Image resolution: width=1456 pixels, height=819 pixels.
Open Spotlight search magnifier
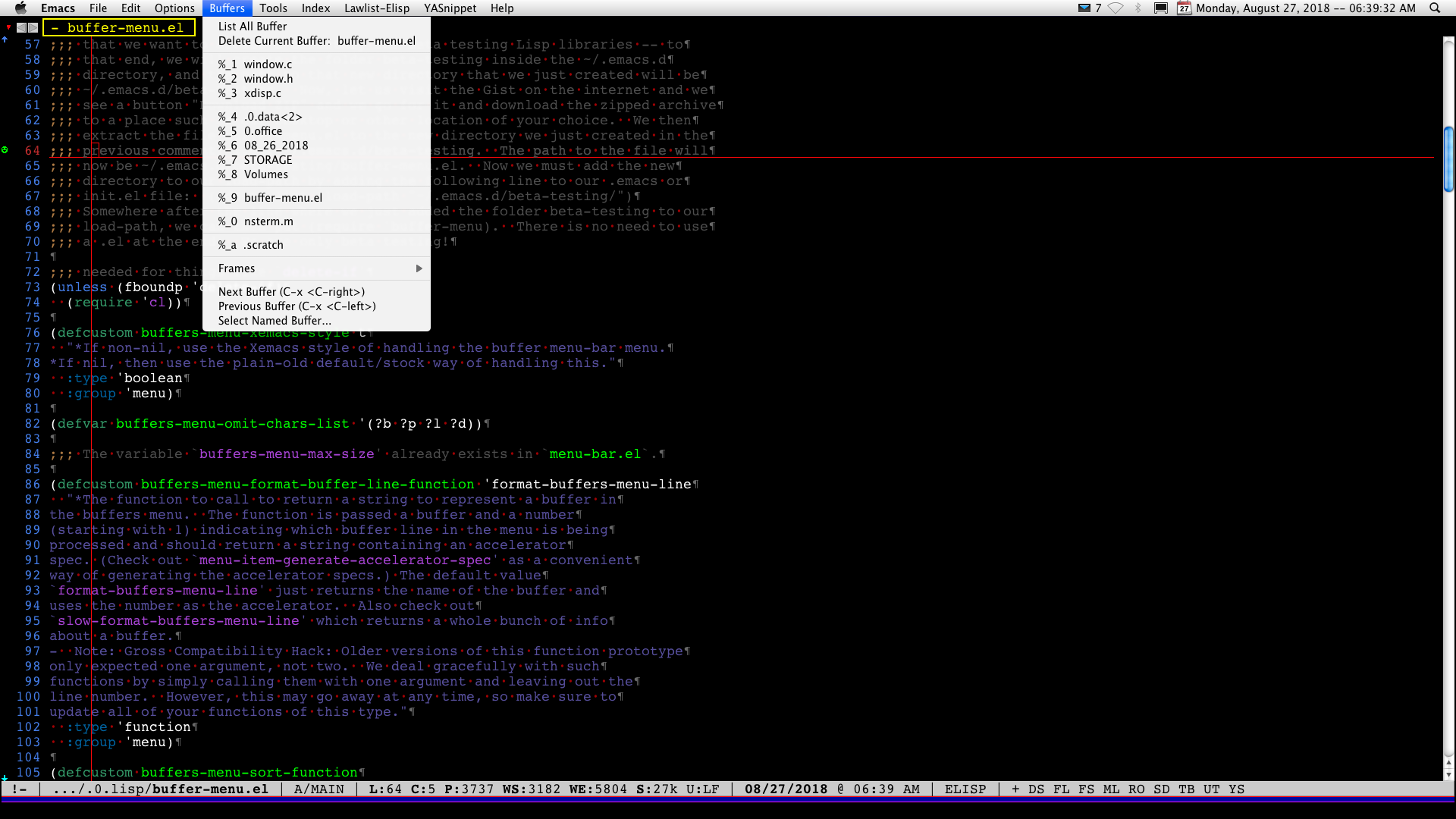click(x=1435, y=8)
